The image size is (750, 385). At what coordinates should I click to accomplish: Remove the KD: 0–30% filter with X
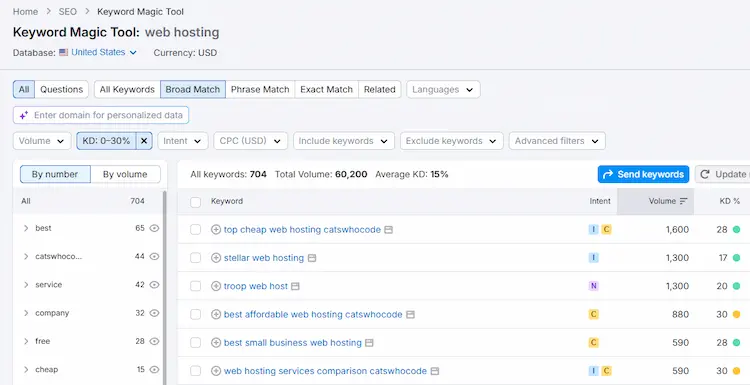click(x=144, y=141)
